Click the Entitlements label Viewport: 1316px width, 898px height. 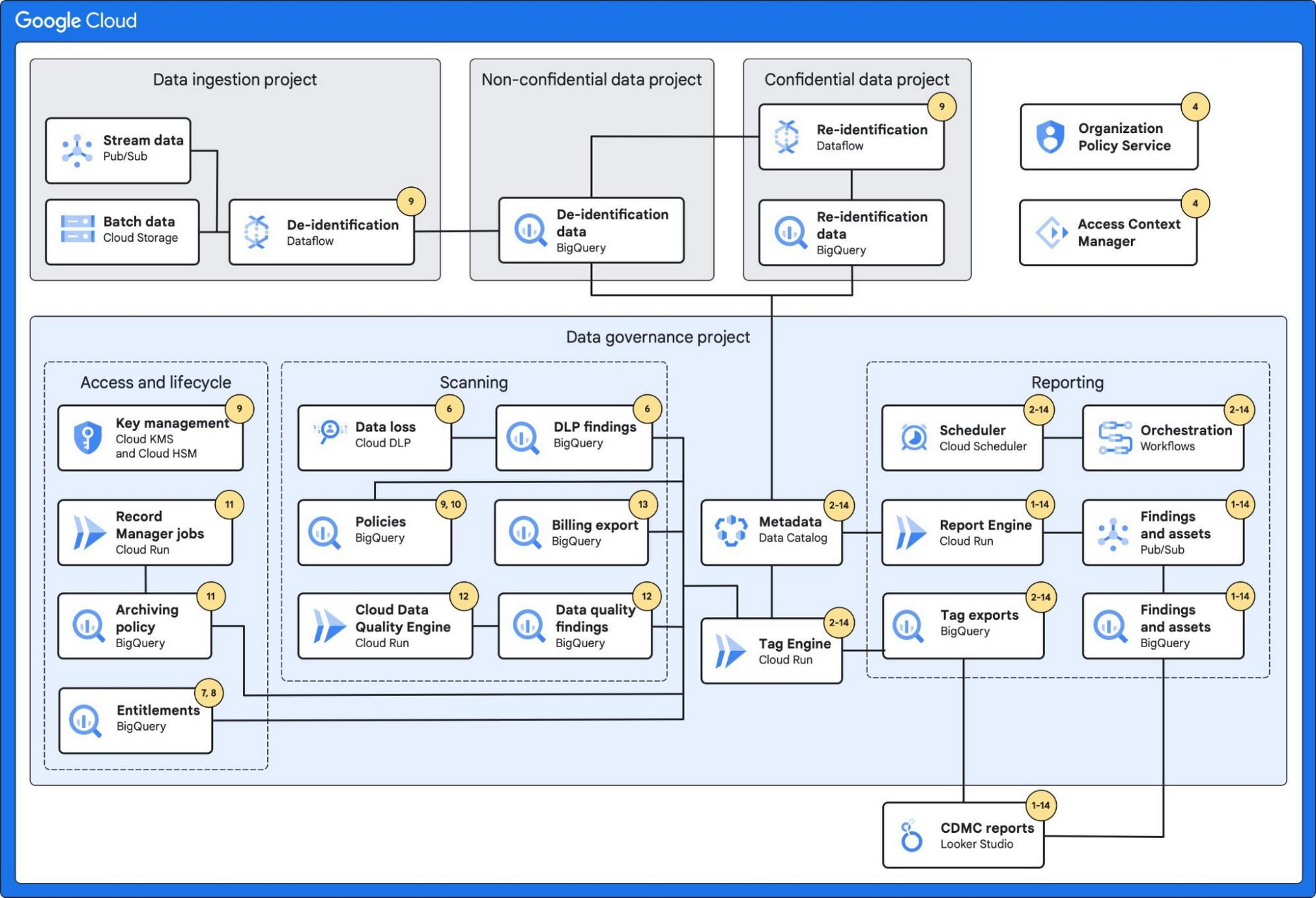coord(158,710)
